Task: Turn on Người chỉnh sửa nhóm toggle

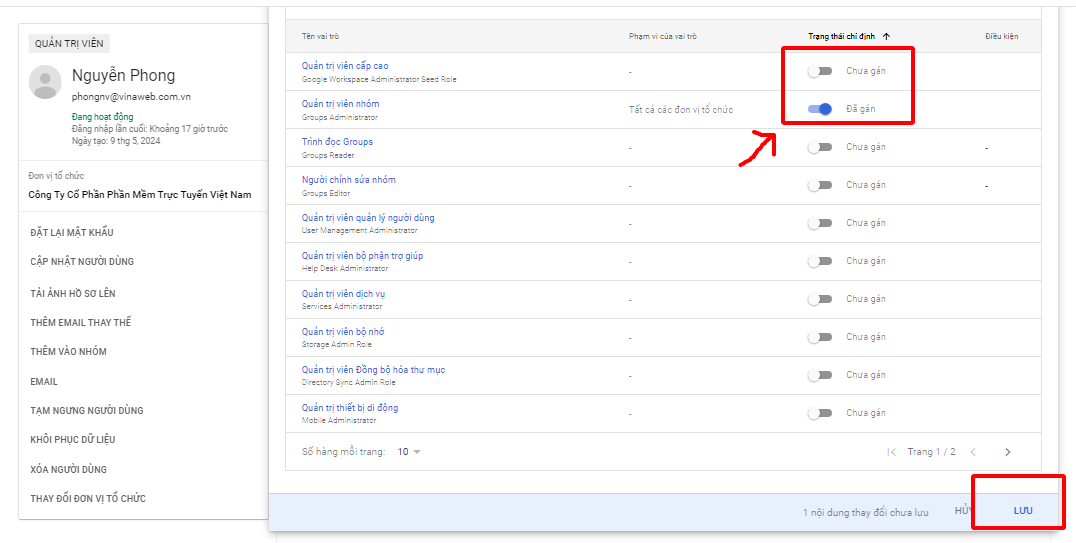Action: tap(820, 185)
